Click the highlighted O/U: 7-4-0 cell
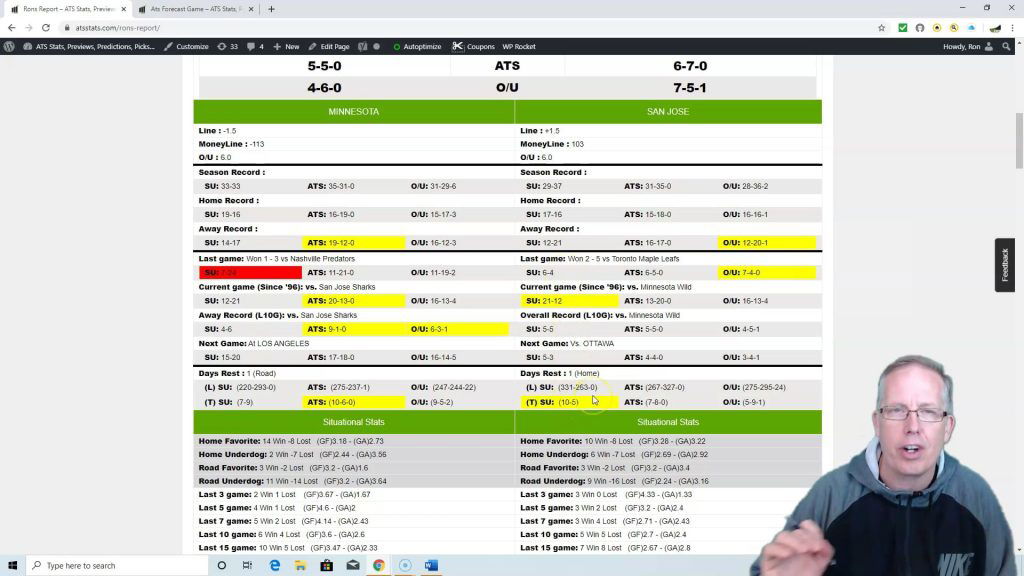The width and height of the screenshot is (1024, 576). pyautogui.click(x=767, y=272)
